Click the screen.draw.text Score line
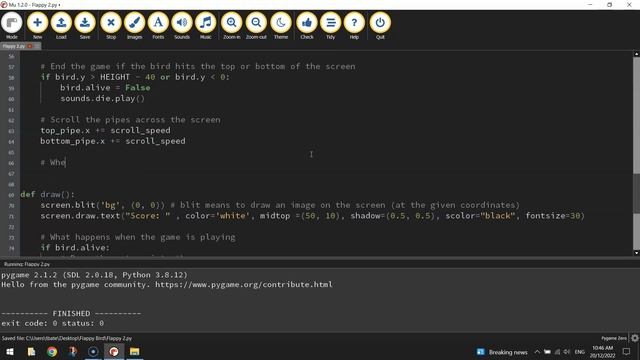This screenshot has width=640, height=360. pyautogui.click(x=312, y=216)
